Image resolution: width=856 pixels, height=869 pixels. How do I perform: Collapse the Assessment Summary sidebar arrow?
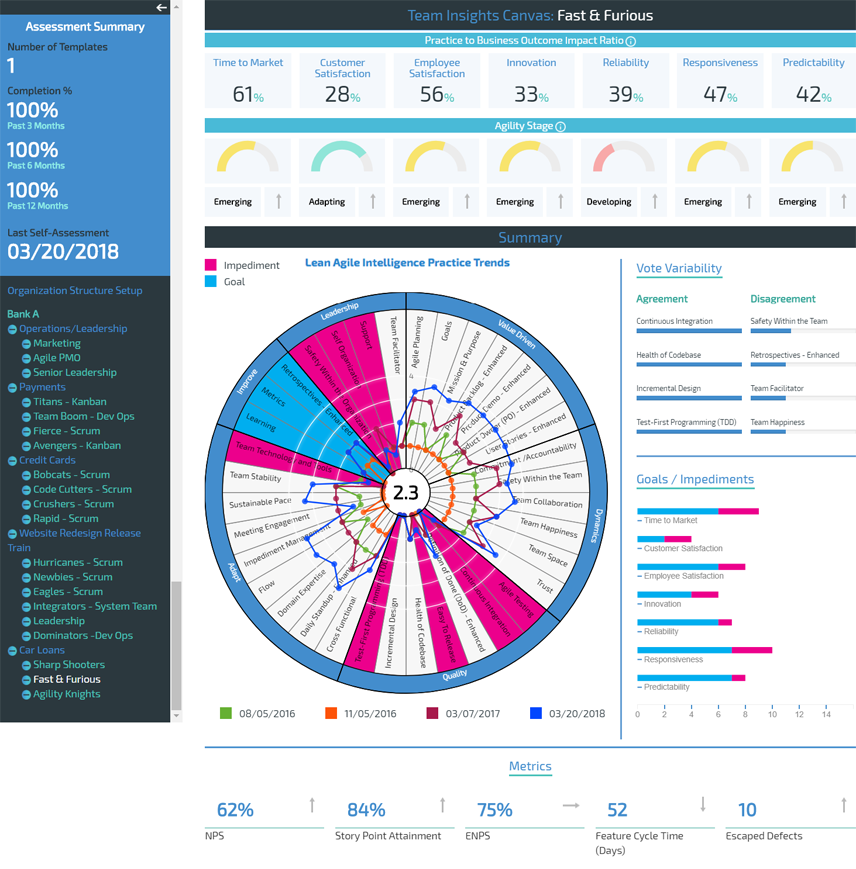[162, 8]
